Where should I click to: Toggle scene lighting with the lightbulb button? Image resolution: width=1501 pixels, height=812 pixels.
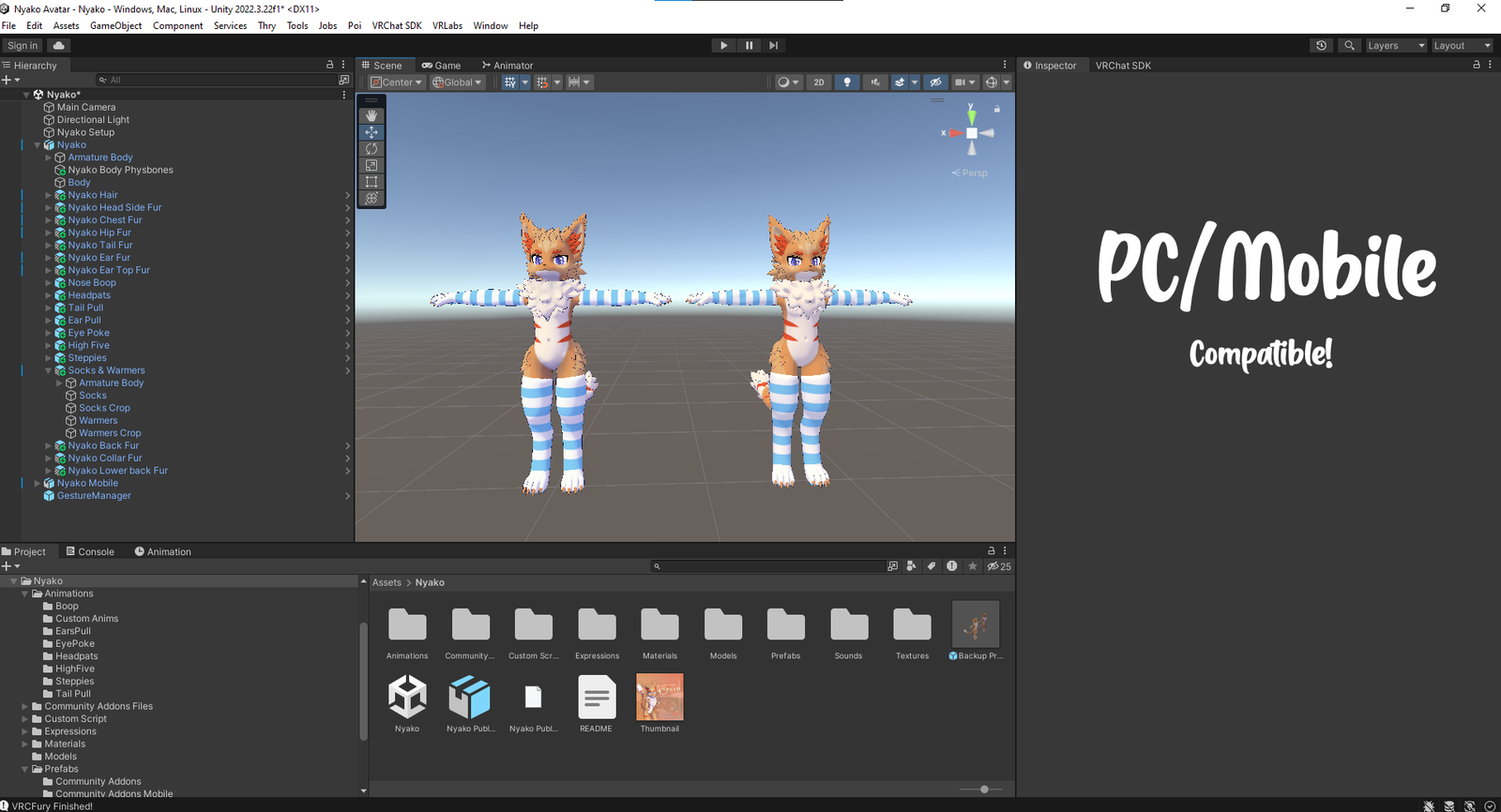[x=847, y=83]
